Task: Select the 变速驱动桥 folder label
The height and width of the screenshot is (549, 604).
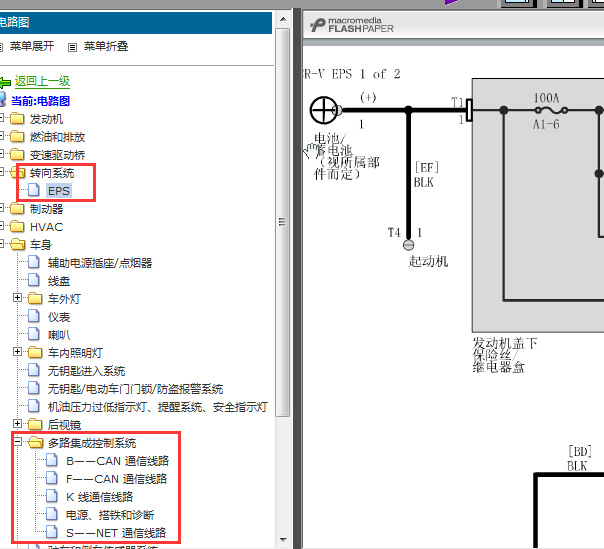Action: [57, 155]
